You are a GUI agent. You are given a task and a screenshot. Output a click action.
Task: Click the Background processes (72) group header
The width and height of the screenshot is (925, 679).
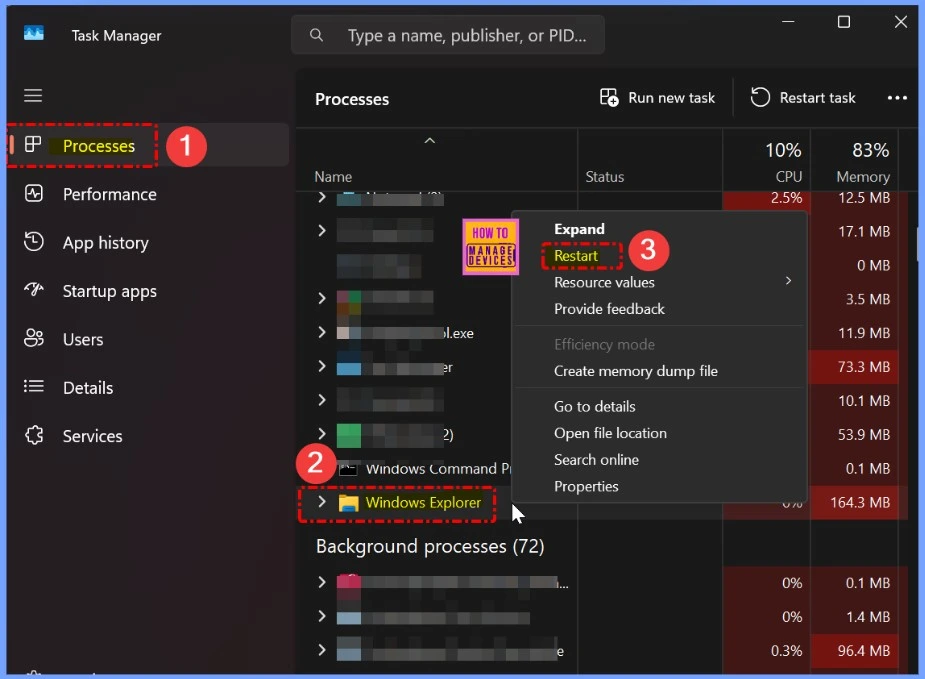pos(429,546)
